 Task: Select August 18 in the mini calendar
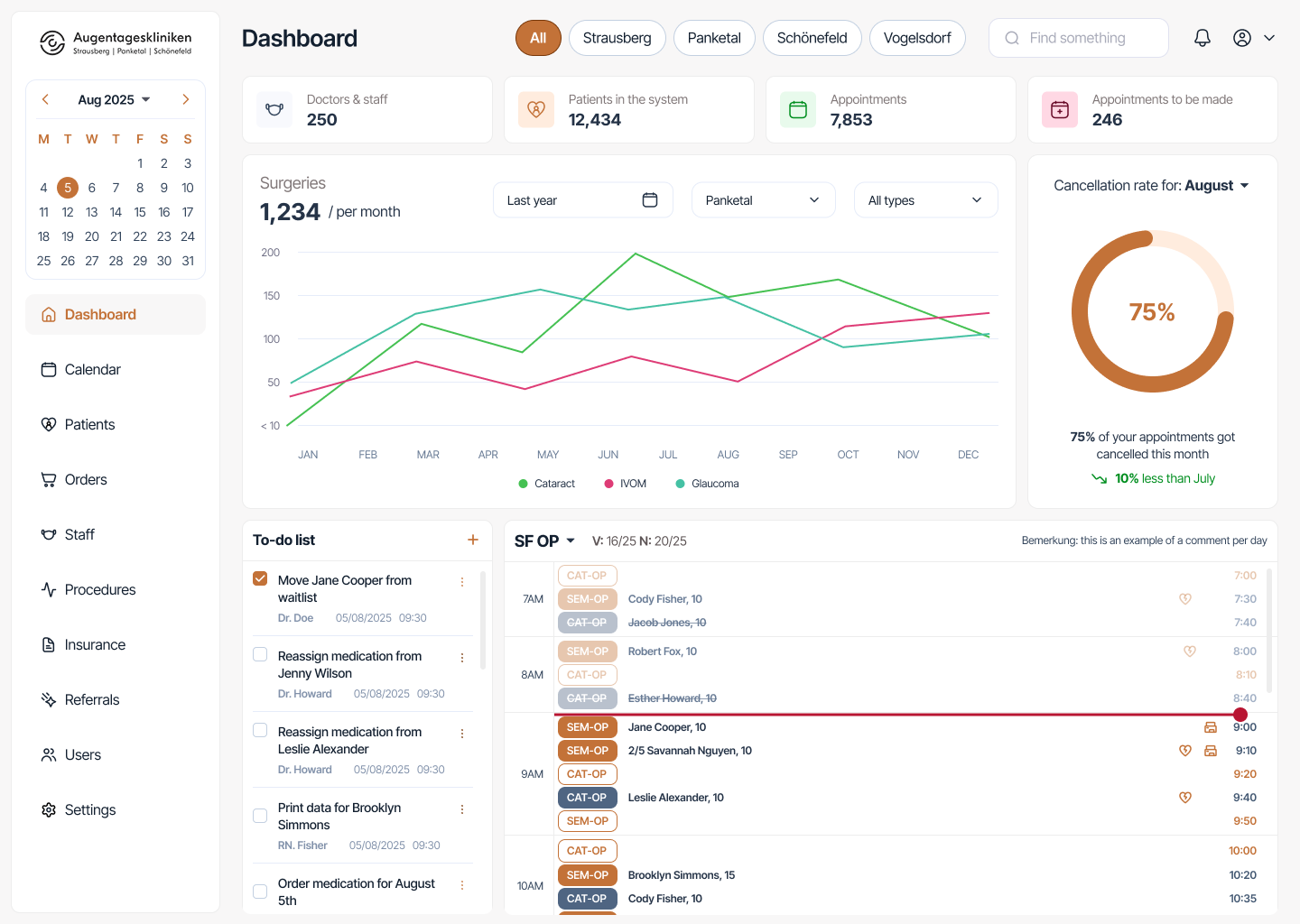[43, 236]
